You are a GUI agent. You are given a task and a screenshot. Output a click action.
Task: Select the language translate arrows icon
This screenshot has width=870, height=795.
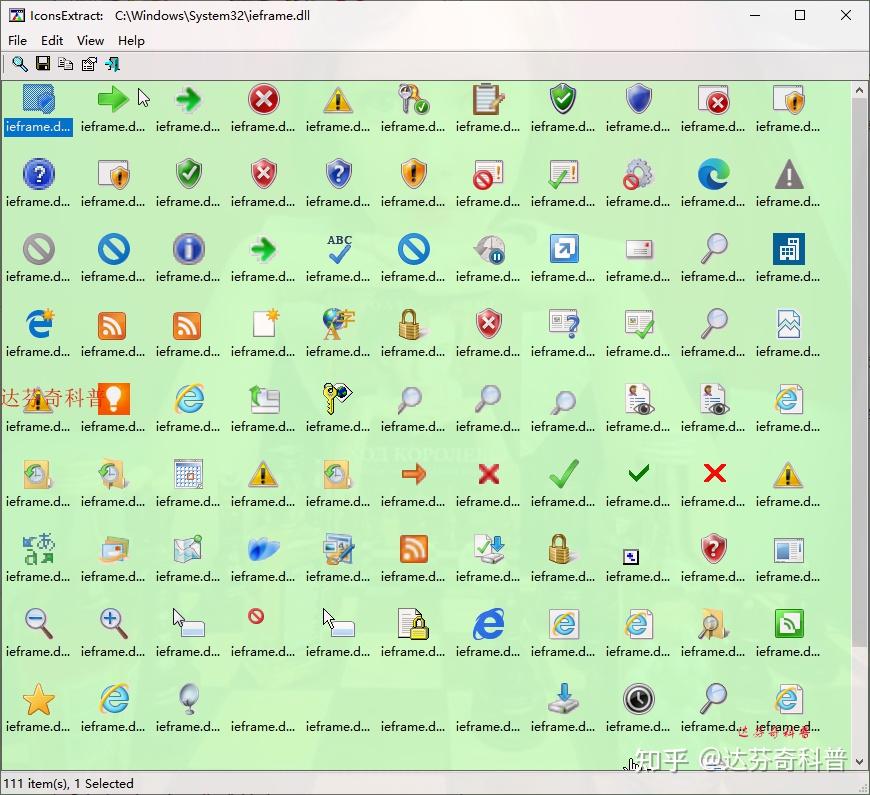[39, 549]
